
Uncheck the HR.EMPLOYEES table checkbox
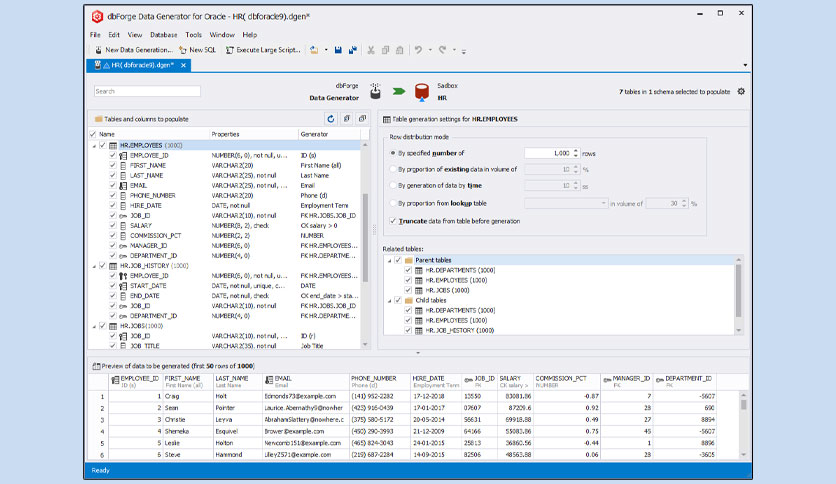pos(103,145)
